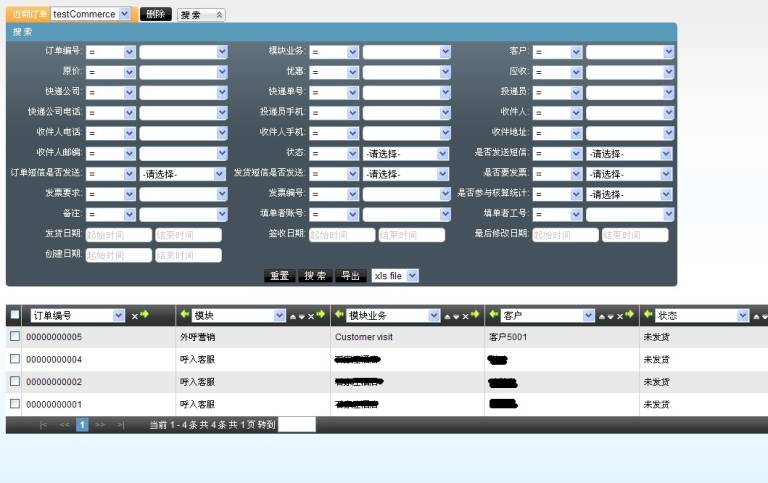Go to page 1 in pagination

tap(83, 424)
